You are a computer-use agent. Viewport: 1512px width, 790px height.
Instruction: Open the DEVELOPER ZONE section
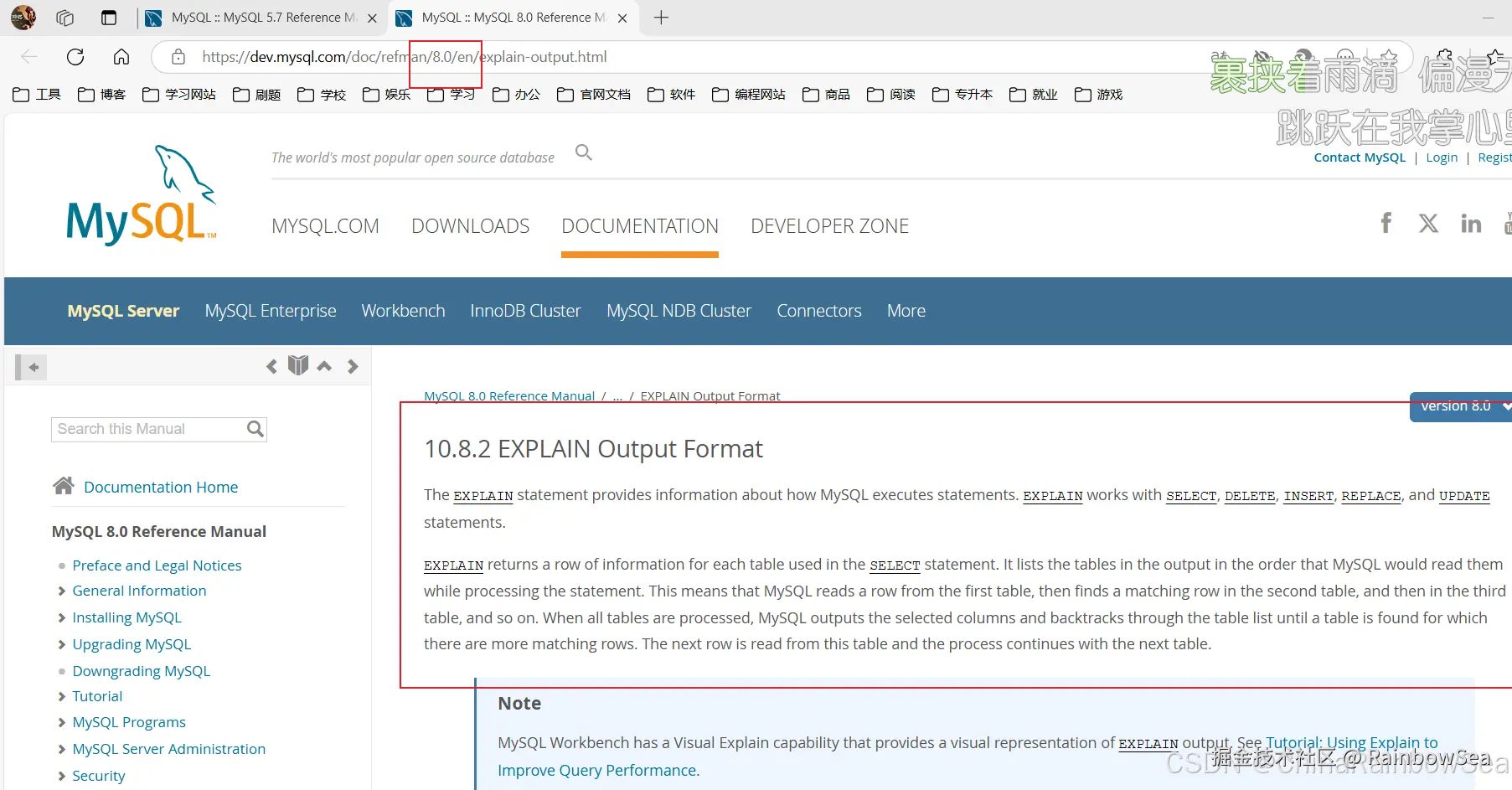[829, 226]
